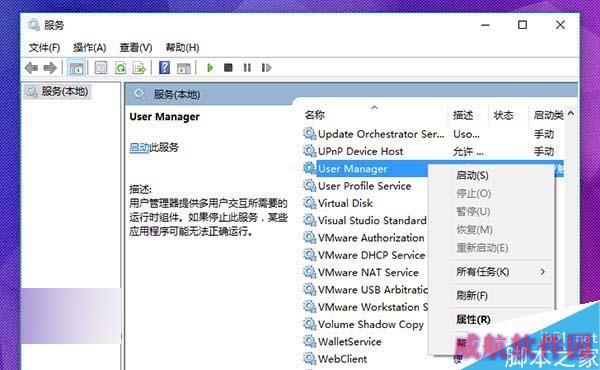Click gear icon beside Volume Shadow Copy
This screenshot has width=600, height=370.
coord(310,324)
